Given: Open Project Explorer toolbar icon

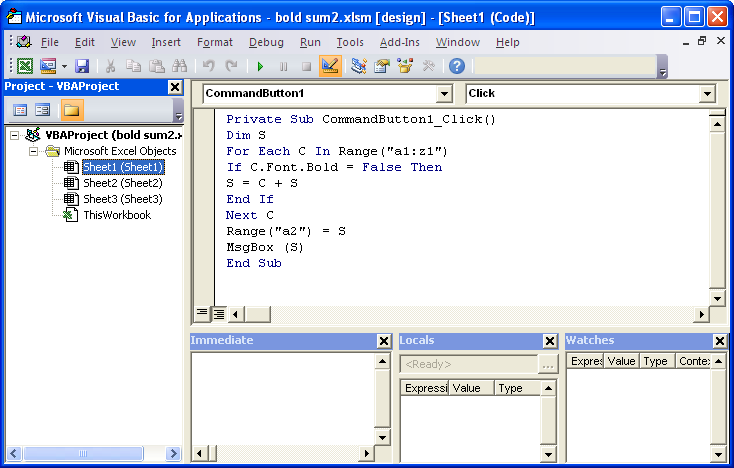Looking at the screenshot, I should click(x=359, y=66).
